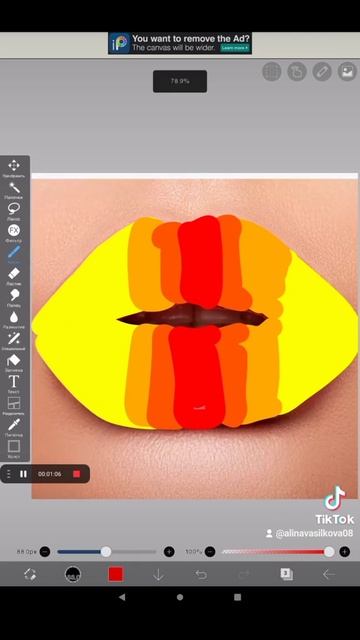Redo the stroke
Image resolution: width=360 pixels, height=640 pixels.
coord(244,575)
